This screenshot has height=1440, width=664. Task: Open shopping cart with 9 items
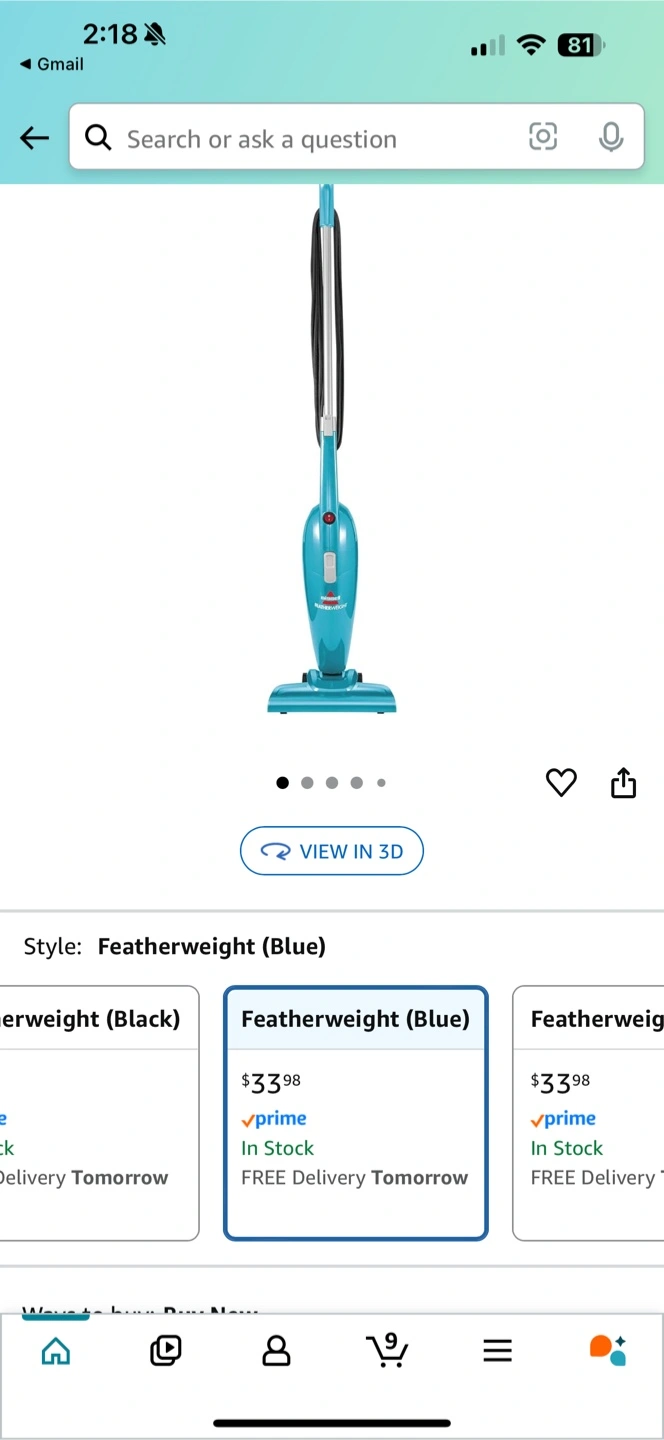(386, 1350)
